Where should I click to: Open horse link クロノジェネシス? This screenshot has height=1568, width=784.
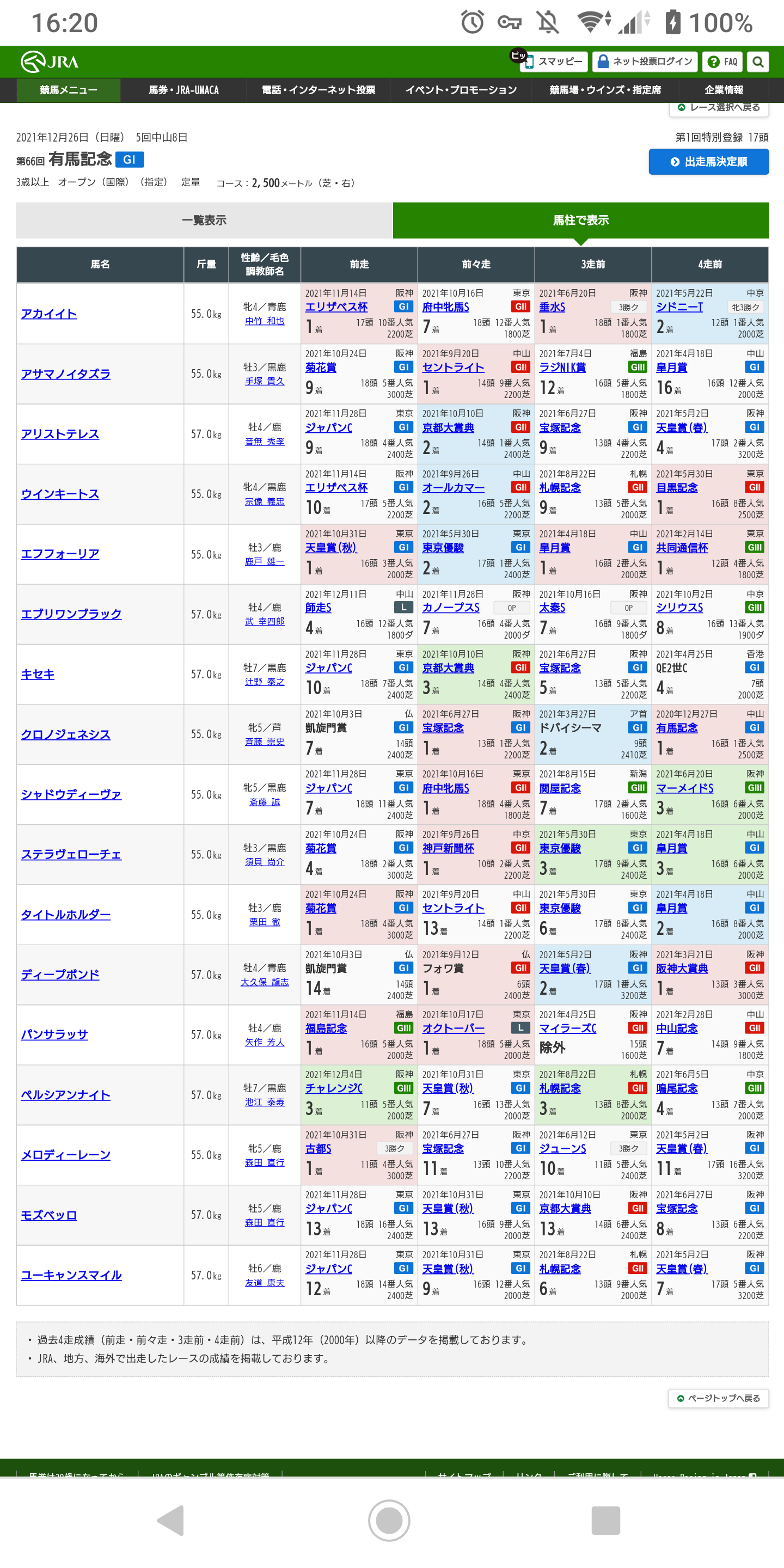tap(66, 734)
